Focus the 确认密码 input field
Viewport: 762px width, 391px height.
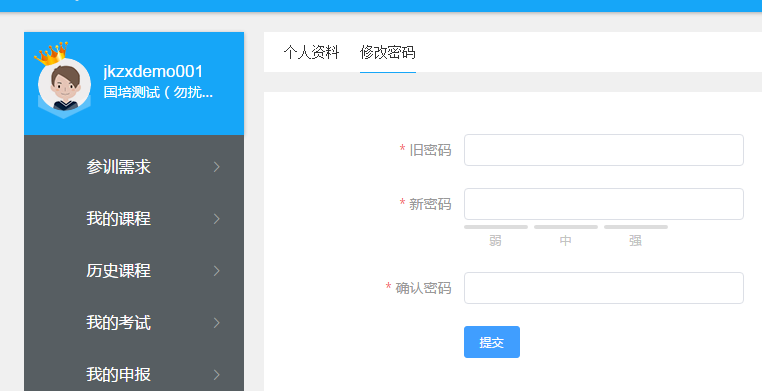(604, 288)
